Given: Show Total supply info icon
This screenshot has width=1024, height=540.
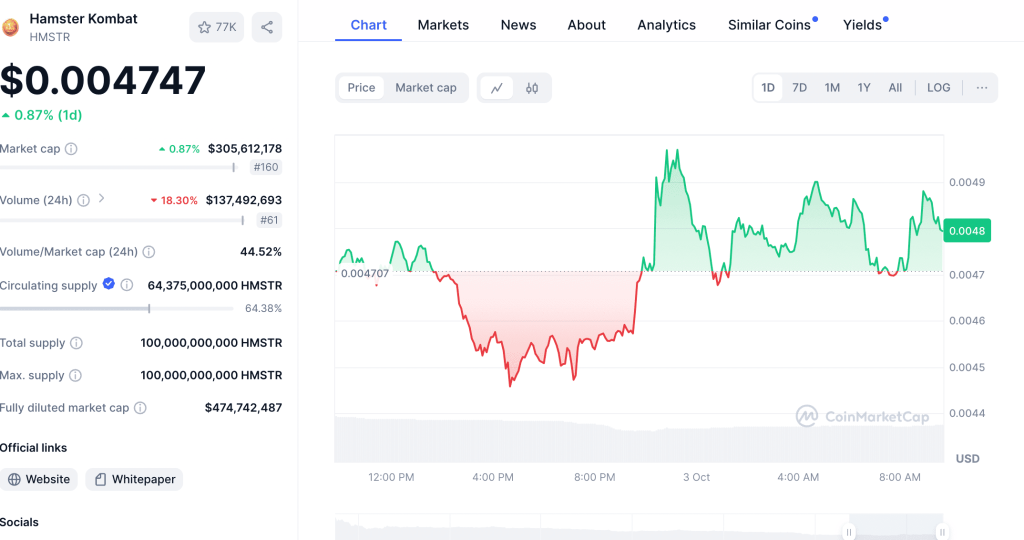Looking at the screenshot, I should tap(76, 343).
